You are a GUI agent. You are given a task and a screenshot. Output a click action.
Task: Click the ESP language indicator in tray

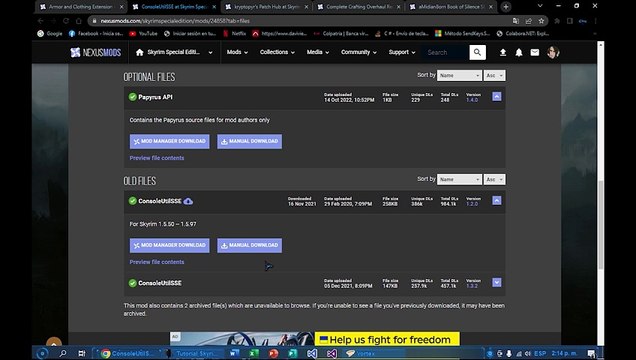(x=540, y=354)
